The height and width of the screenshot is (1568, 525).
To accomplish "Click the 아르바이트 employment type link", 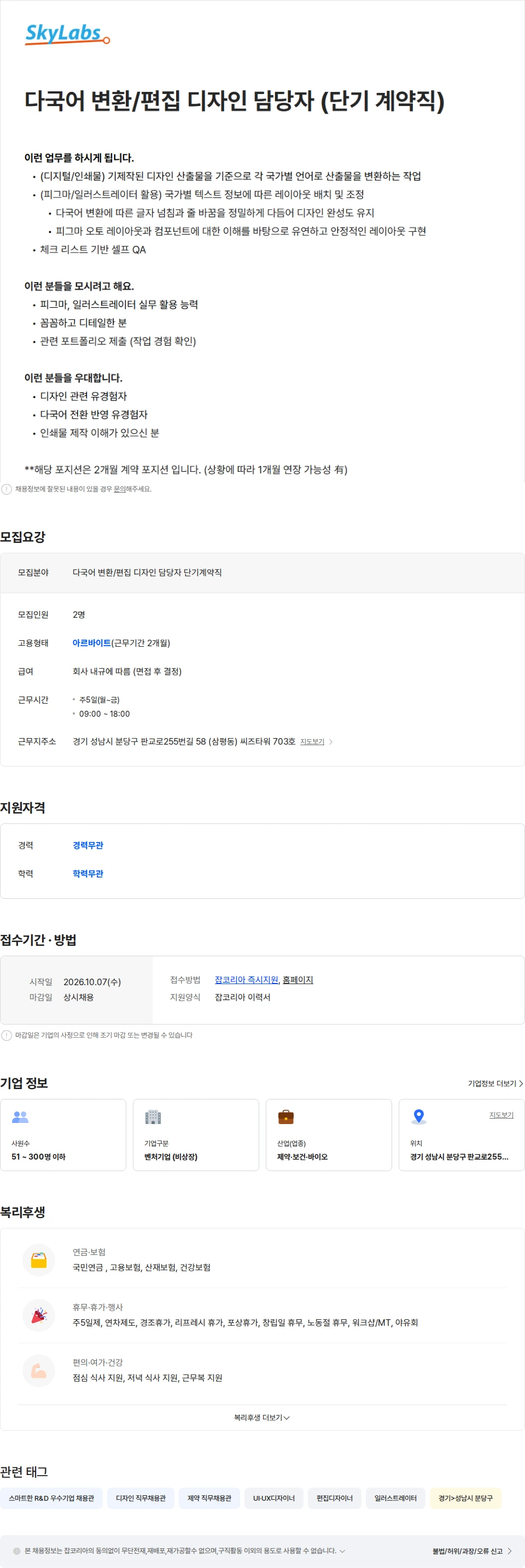I will click(x=91, y=643).
